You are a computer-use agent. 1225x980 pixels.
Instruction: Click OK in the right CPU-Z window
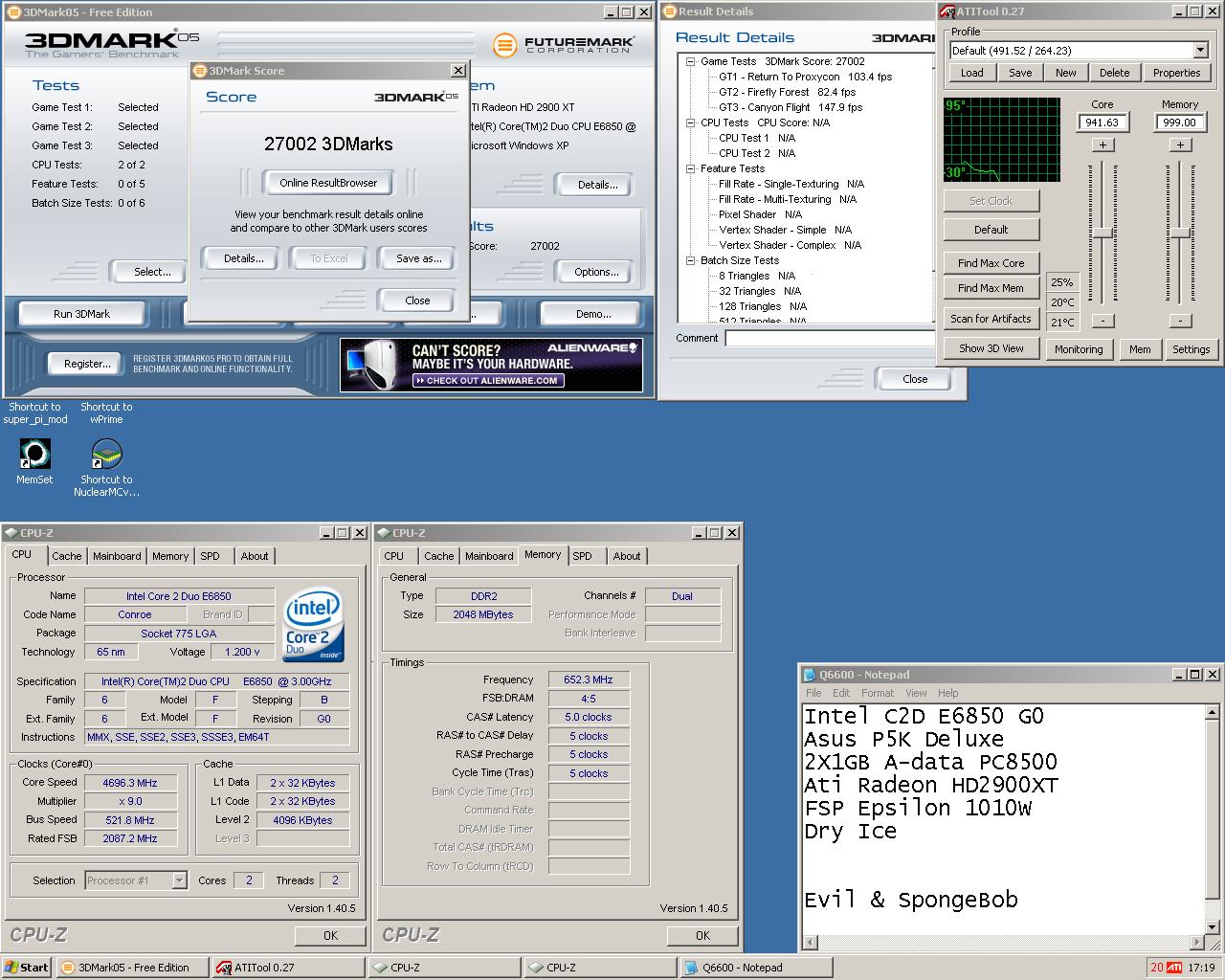coord(702,936)
